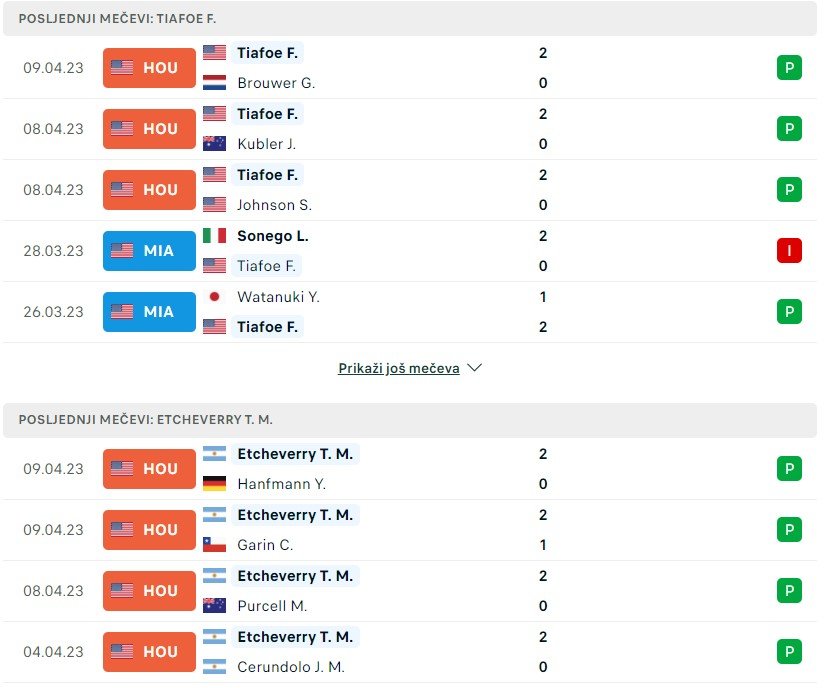Click green P result badge for Brouwer match
This screenshot has height=688, width=830.
point(789,68)
